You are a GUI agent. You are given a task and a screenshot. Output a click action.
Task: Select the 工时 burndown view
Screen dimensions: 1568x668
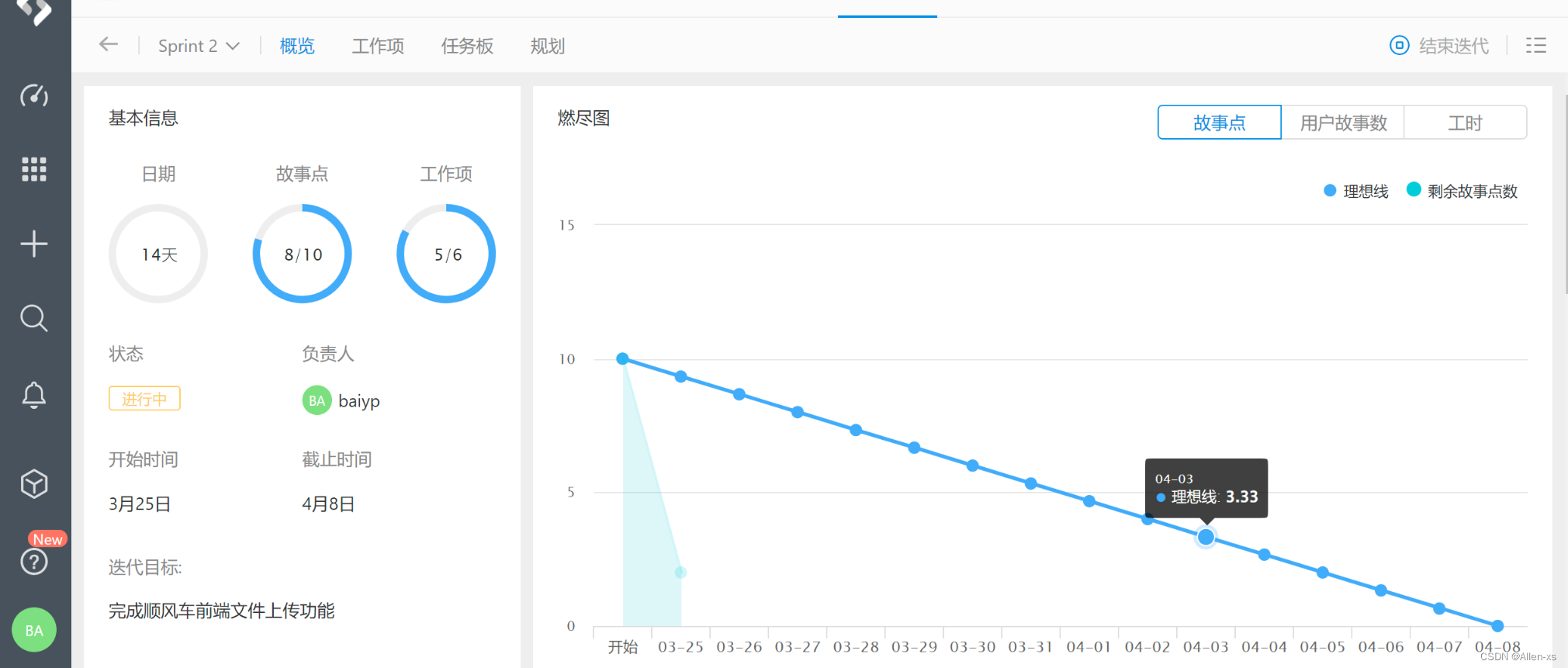coord(1465,123)
